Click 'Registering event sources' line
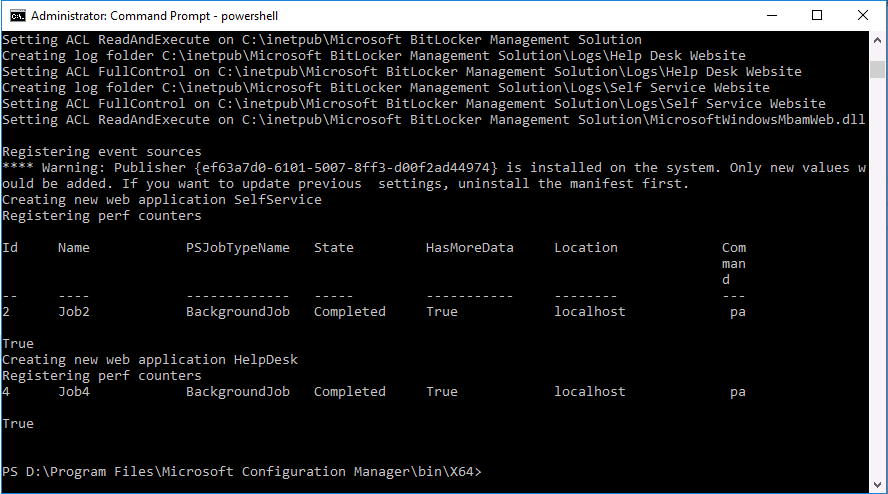The width and height of the screenshot is (888, 494). point(102,152)
